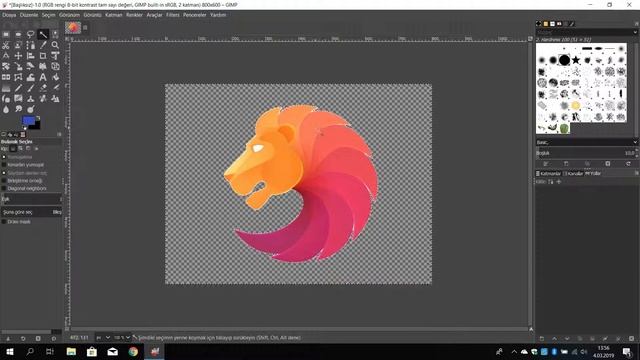Pick the star-shaped brush thumbnail
The width and height of the screenshot is (640, 360).
coord(576,60)
